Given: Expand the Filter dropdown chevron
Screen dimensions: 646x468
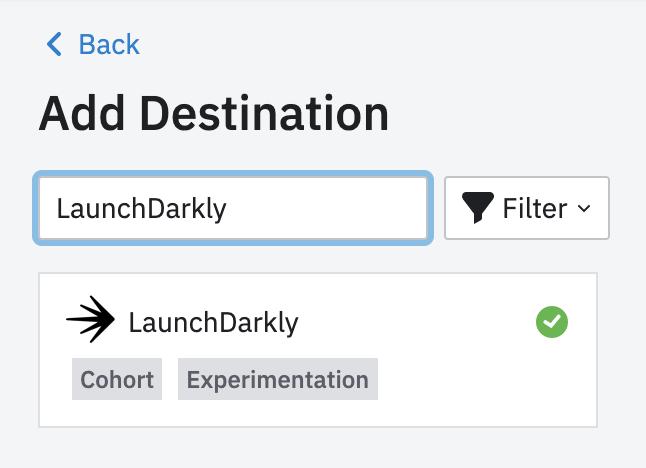Looking at the screenshot, I should [x=585, y=209].
